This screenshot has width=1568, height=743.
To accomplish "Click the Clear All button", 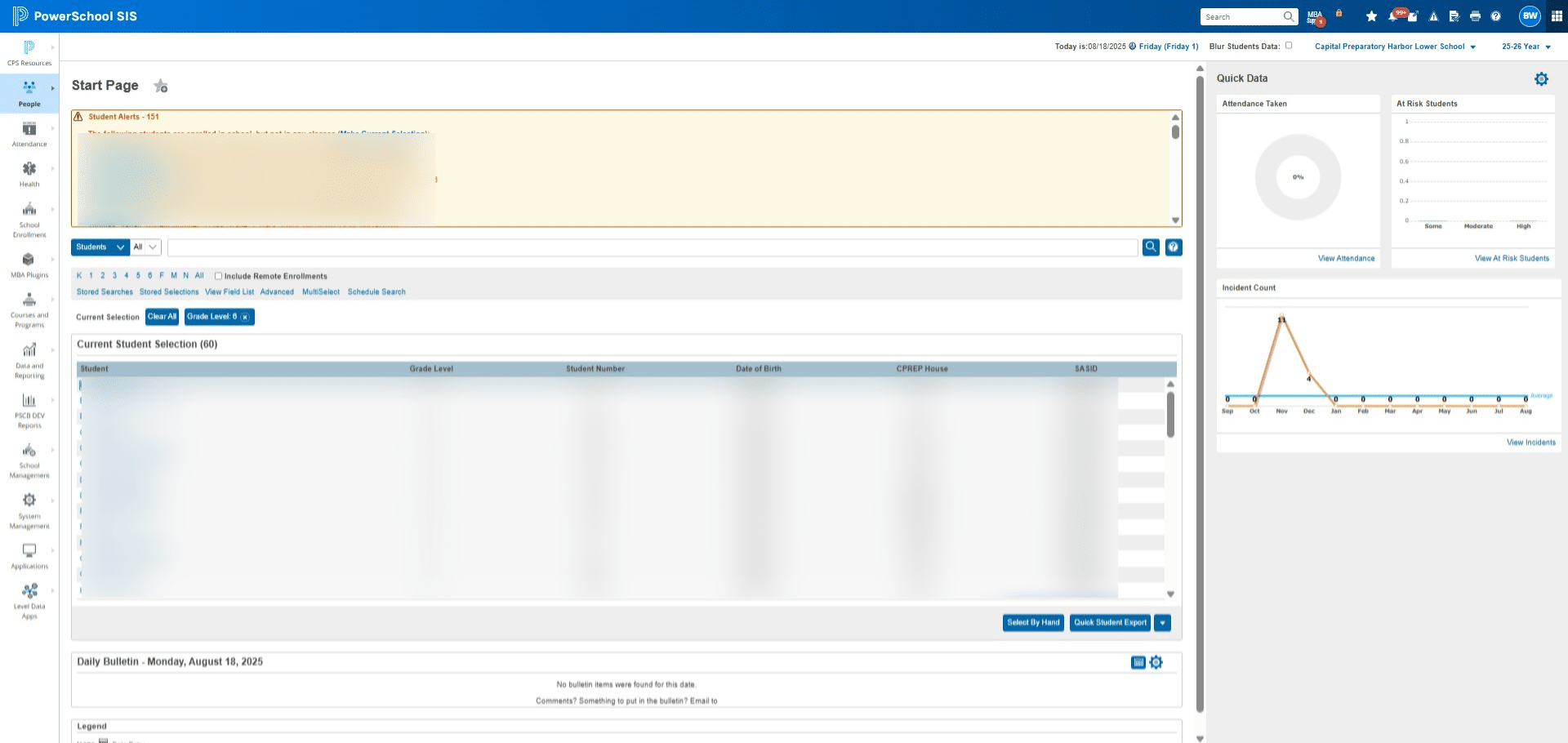I will click(x=162, y=317).
